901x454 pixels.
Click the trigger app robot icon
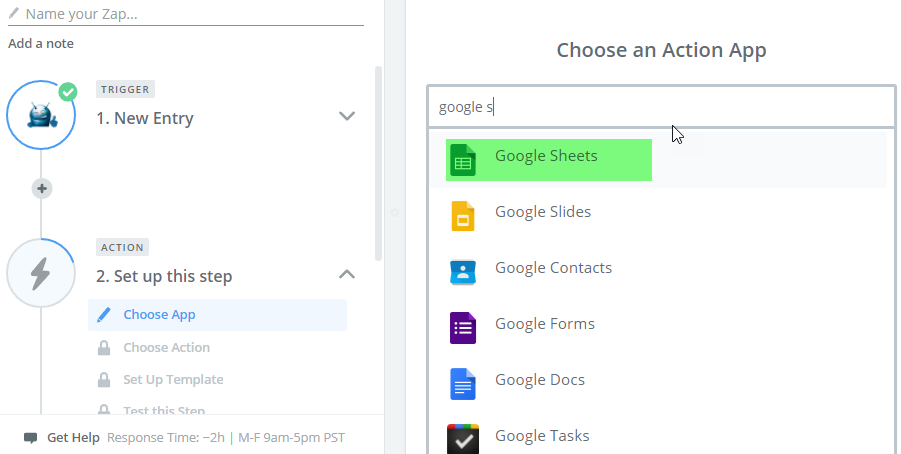(x=41, y=115)
